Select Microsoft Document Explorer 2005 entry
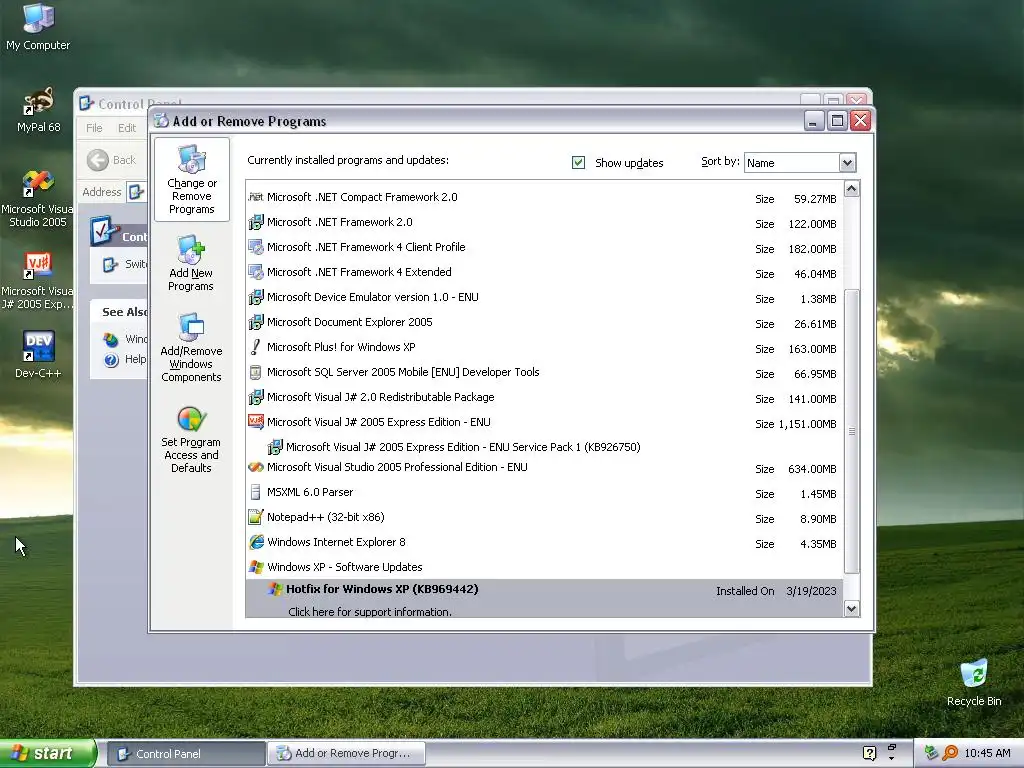 point(545,323)
